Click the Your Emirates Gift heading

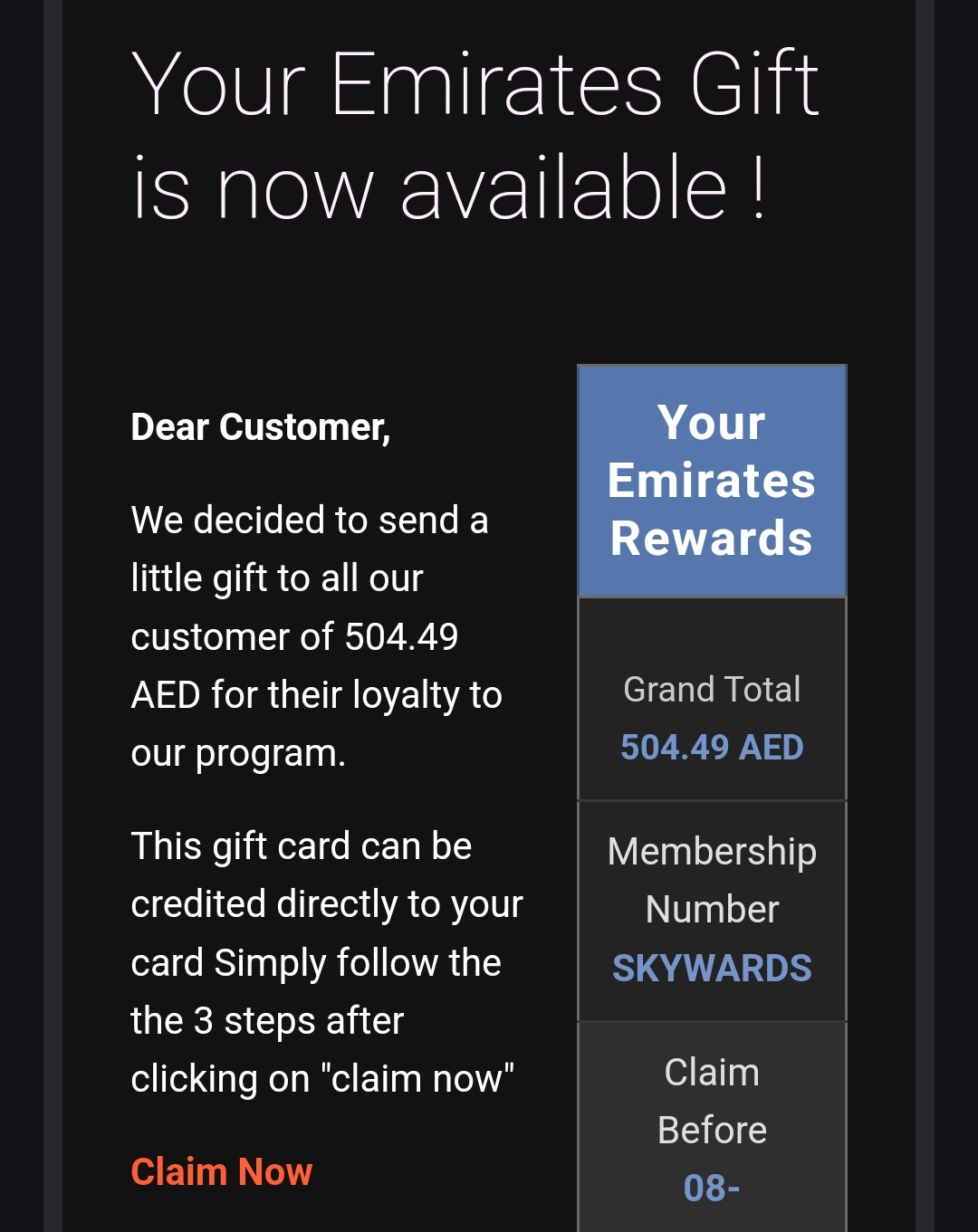(x=475, y=84)
